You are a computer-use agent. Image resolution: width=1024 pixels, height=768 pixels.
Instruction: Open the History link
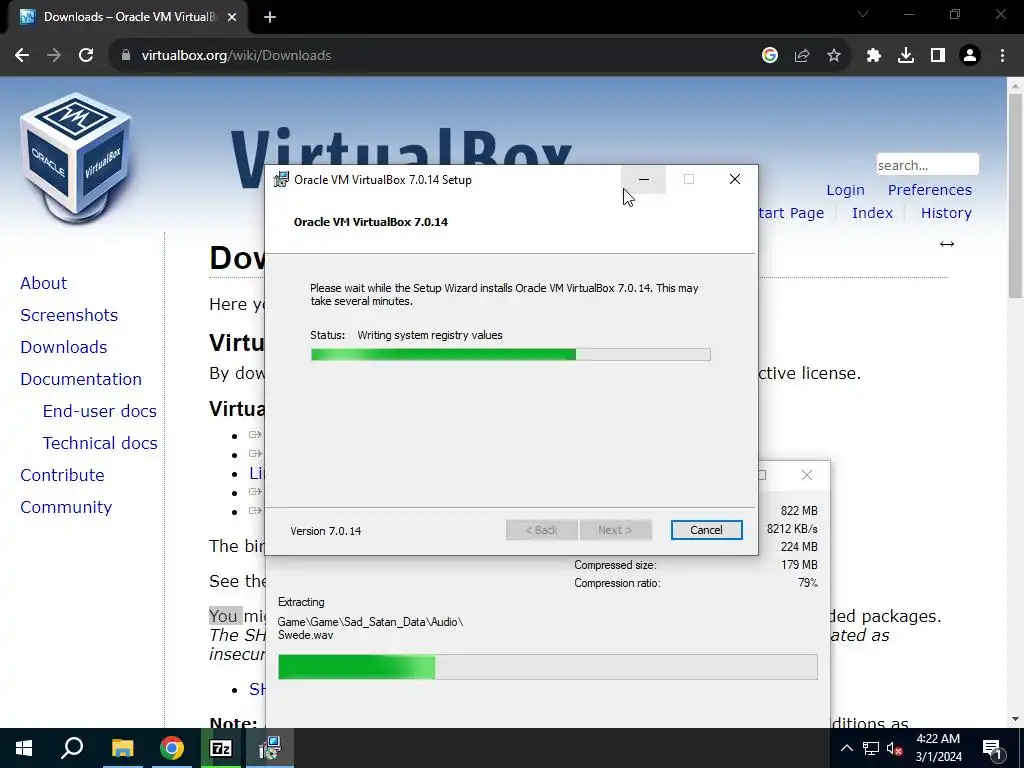[x=946, y=213]
